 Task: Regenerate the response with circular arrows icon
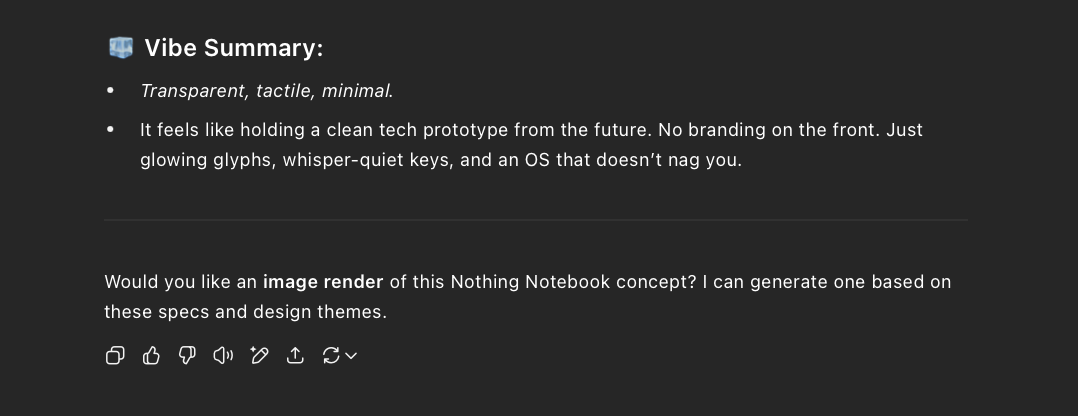[331, 355]
